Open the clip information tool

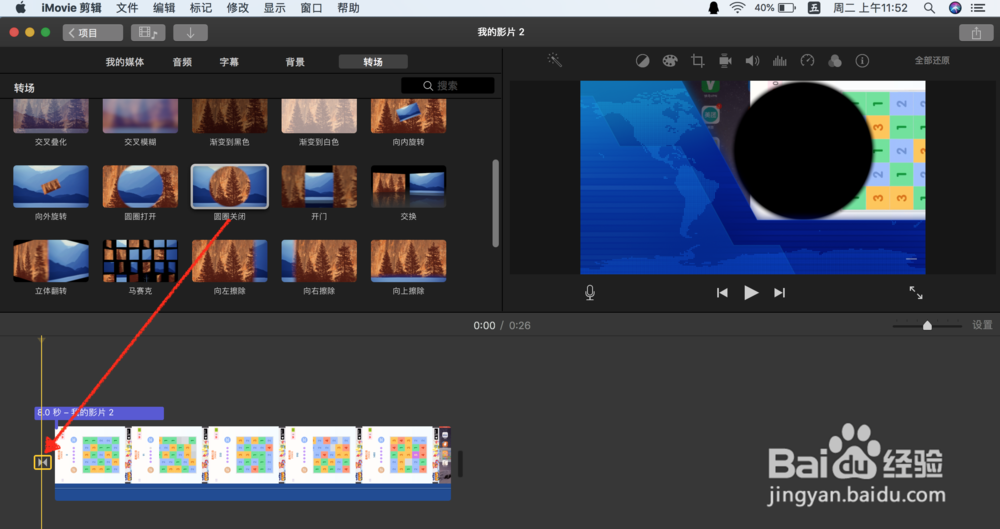(x=862, y=61)
